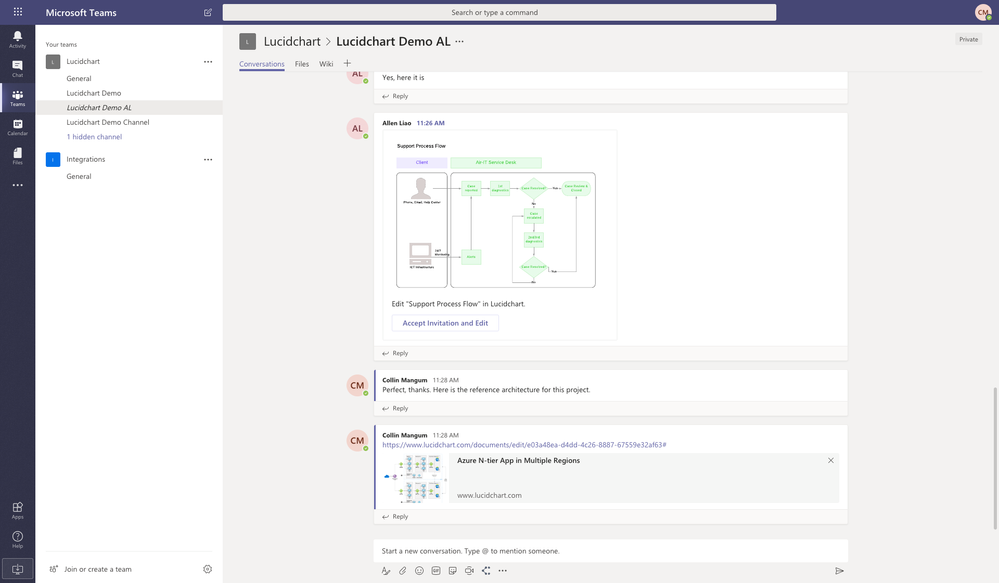Collapse the Integrations team
This screenshot has height=583, width=999.
(85, 159)
